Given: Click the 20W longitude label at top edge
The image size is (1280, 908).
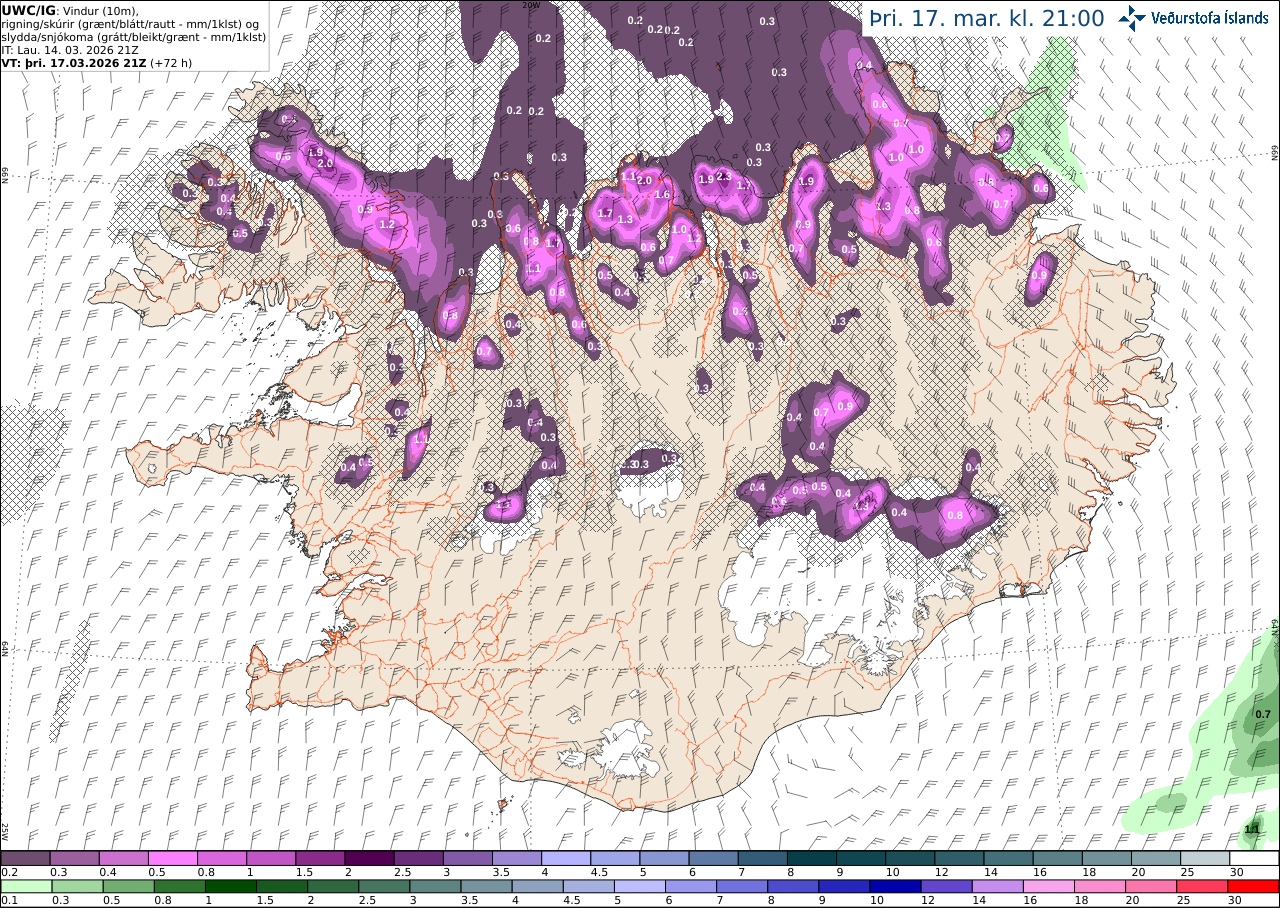Looking at the screenshot, I should pos(533,5).
